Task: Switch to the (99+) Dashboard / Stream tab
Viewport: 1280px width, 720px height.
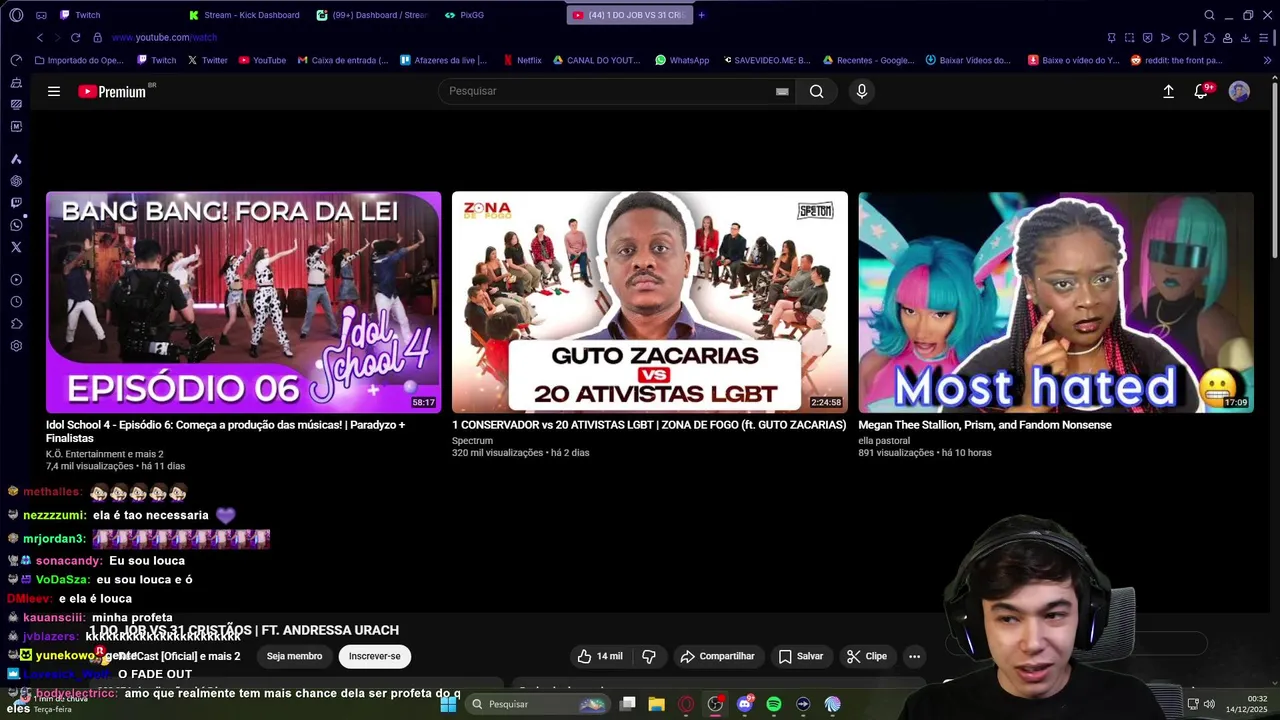Action: (x=372, y=15)
